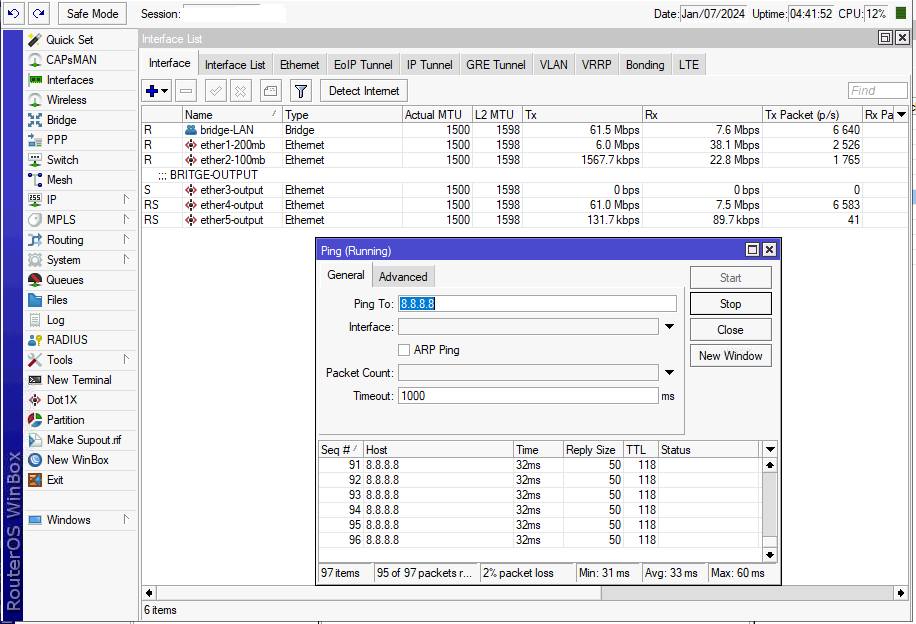Open ping results columns dropdown arrow
916x624 pixels.
pos(770,449)
